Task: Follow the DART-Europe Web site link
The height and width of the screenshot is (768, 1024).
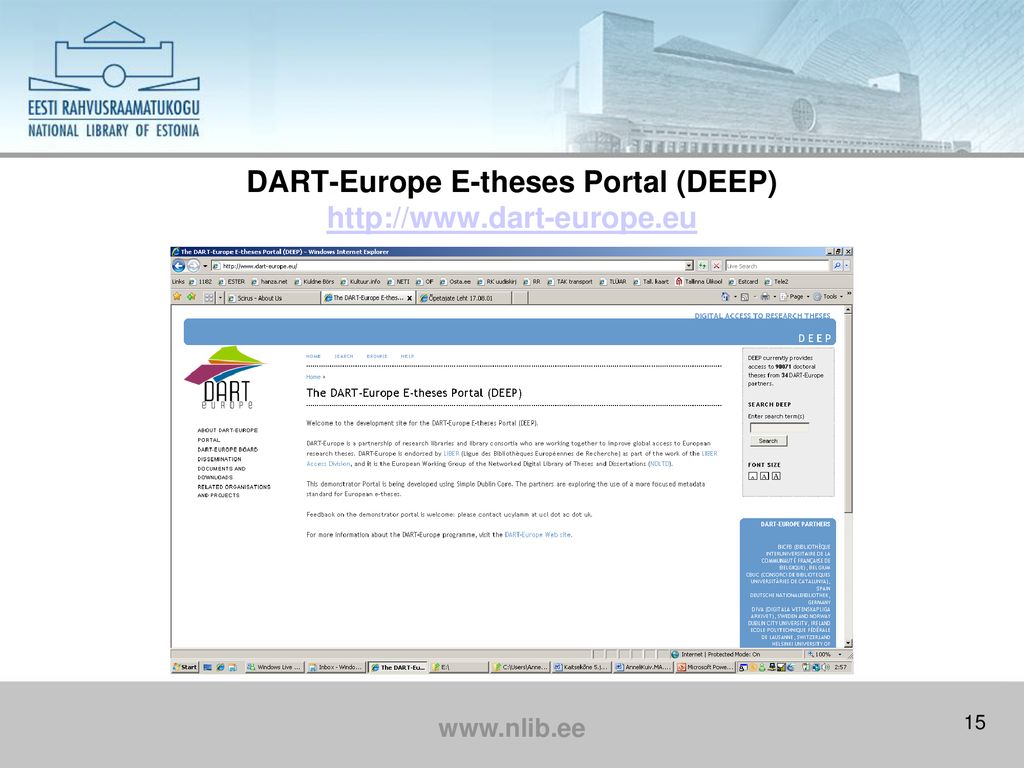Action: [x=537, y=534]
